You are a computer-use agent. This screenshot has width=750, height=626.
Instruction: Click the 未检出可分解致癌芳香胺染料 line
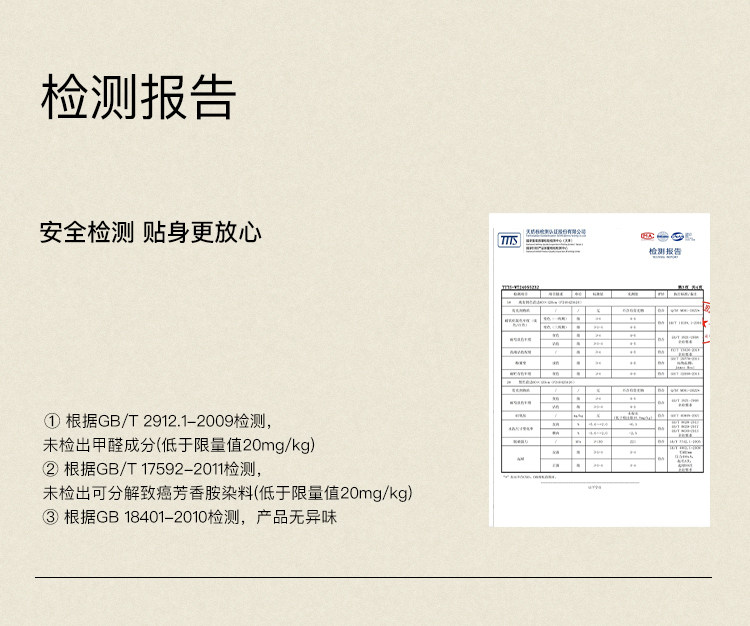pos(228,493)
